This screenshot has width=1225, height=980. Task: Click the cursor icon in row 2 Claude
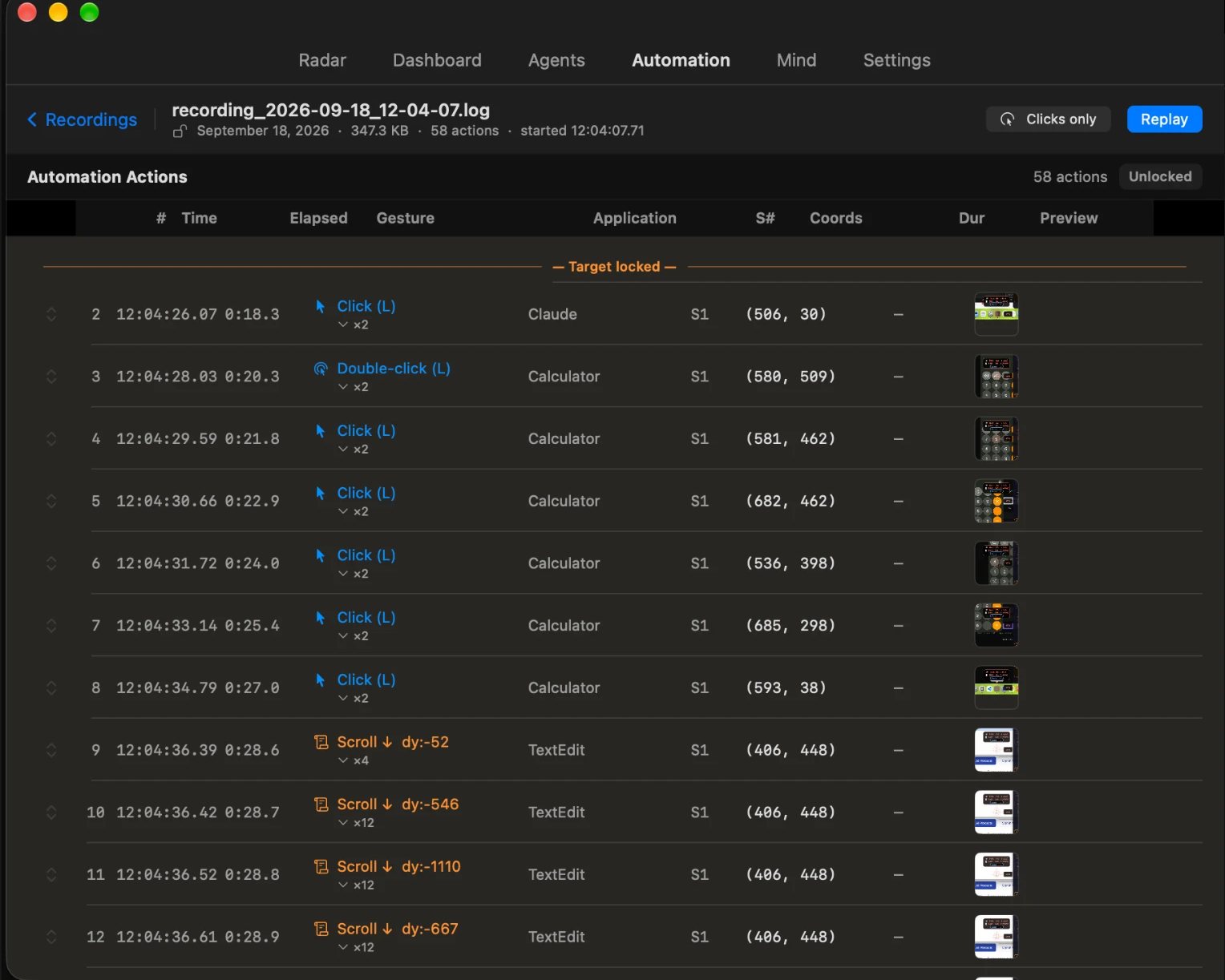pos(321,306)
